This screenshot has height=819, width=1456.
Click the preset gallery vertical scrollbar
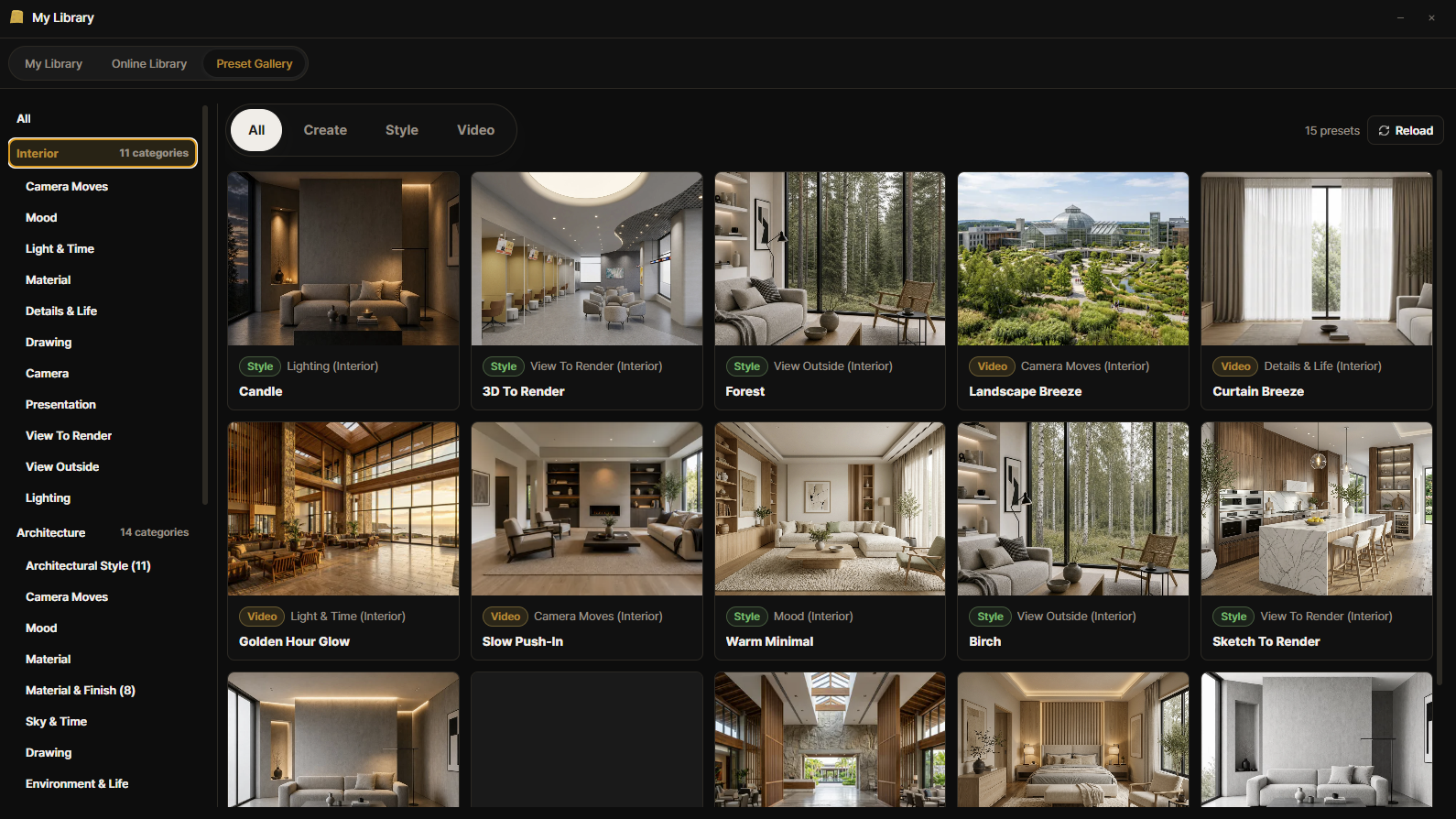tap(1440, 427)
